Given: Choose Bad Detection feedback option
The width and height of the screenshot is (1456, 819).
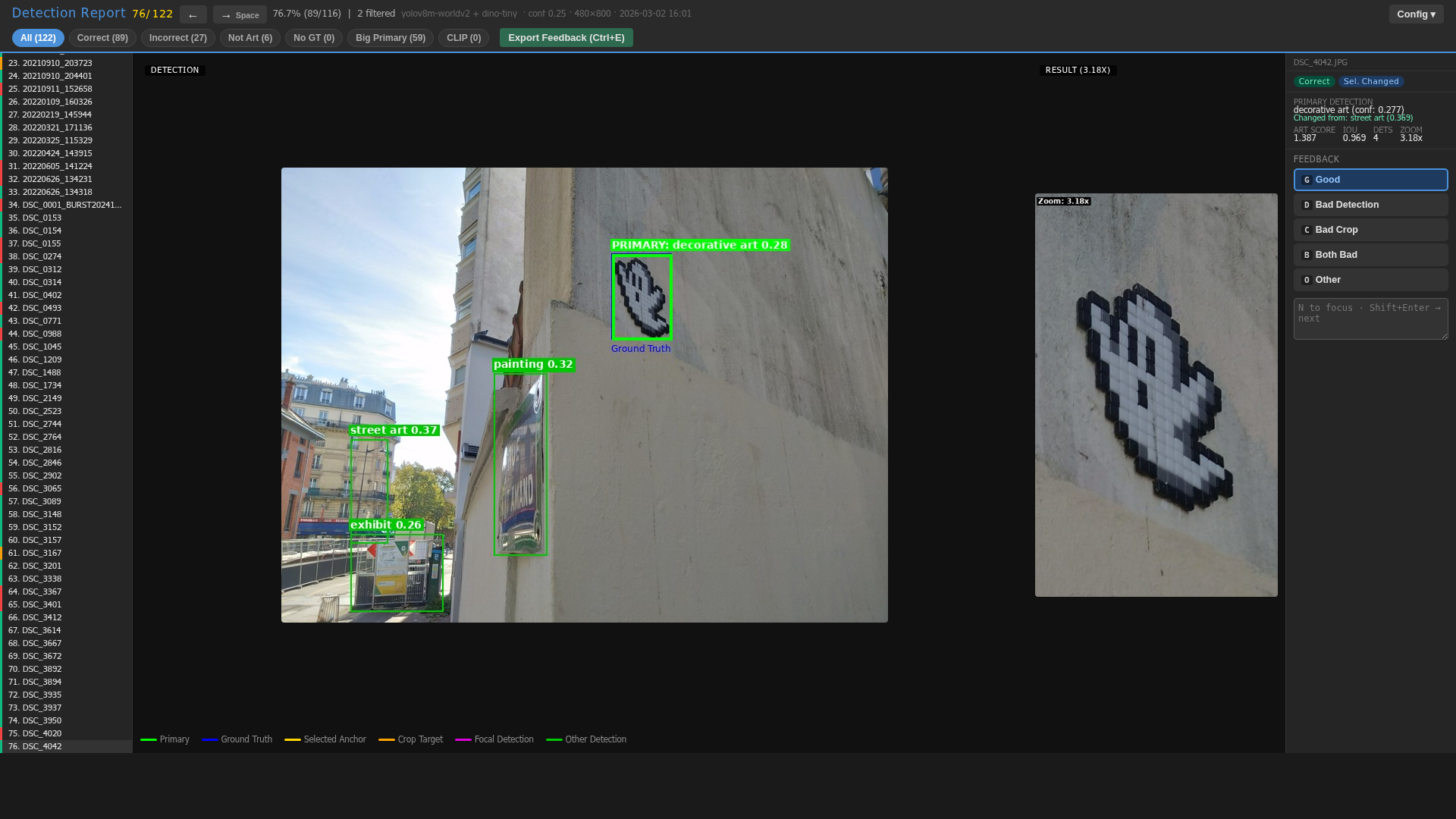Looking at the screenshot, I should tap(1370, 205).
